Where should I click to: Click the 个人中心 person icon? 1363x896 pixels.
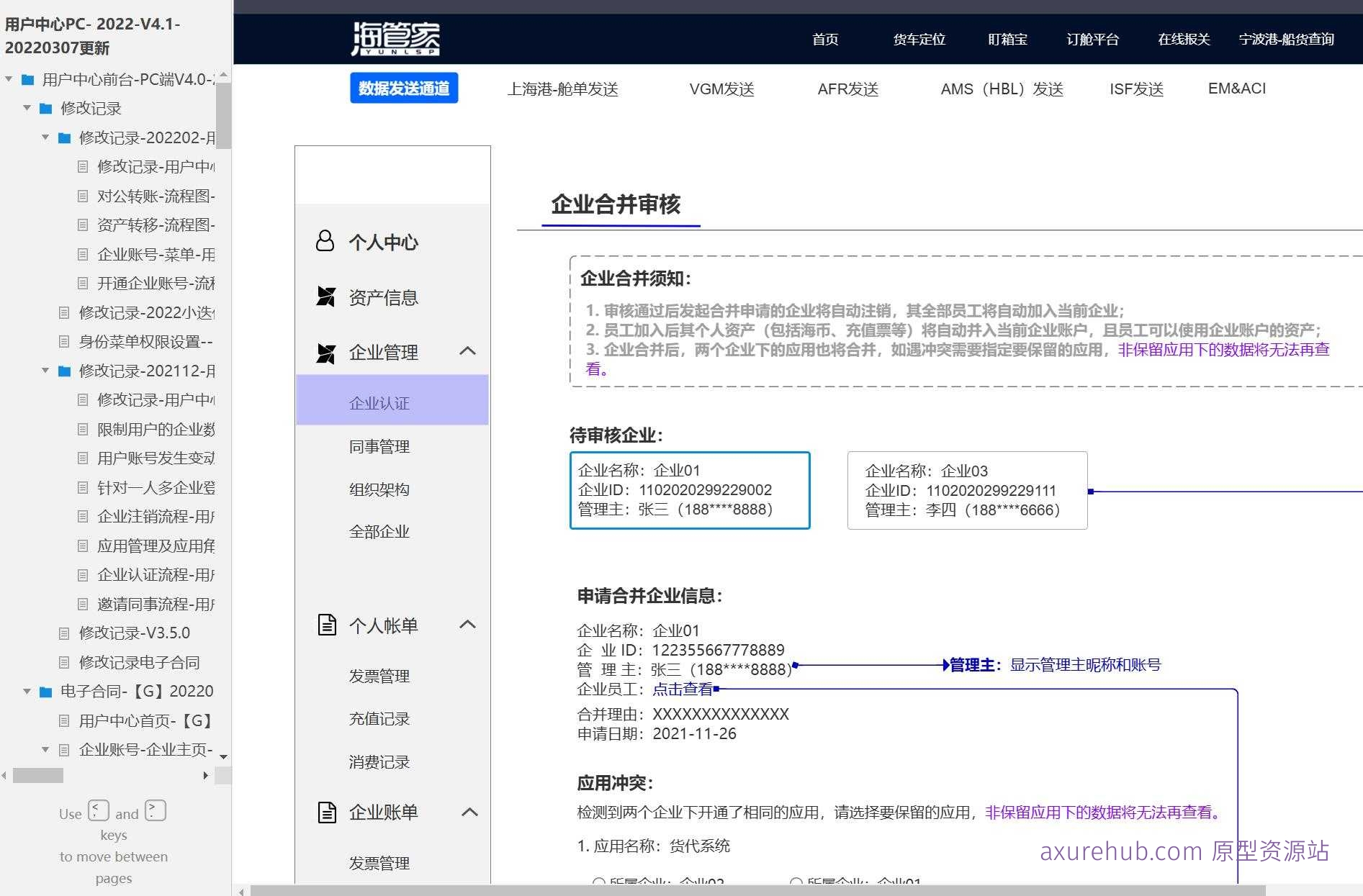click(x=325, y=240)
